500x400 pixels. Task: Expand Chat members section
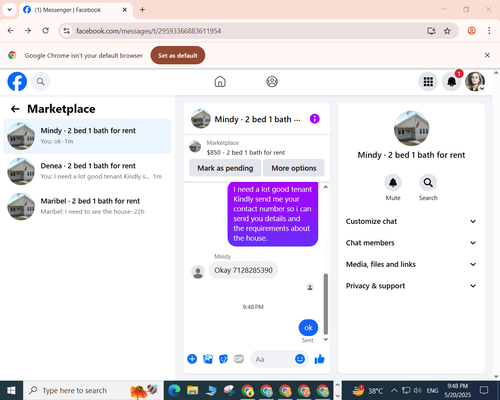(411, 243)
